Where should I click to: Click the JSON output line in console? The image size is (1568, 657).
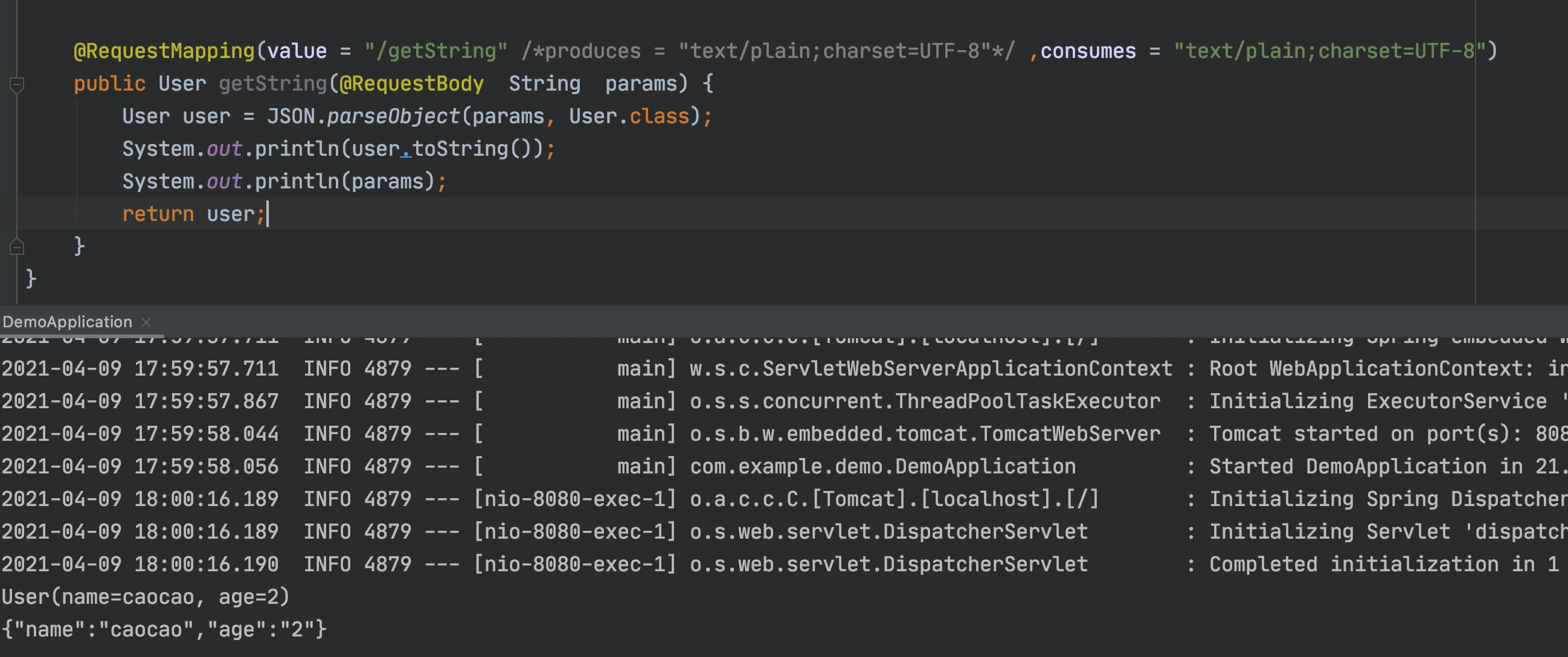click(x=164, y=630)
